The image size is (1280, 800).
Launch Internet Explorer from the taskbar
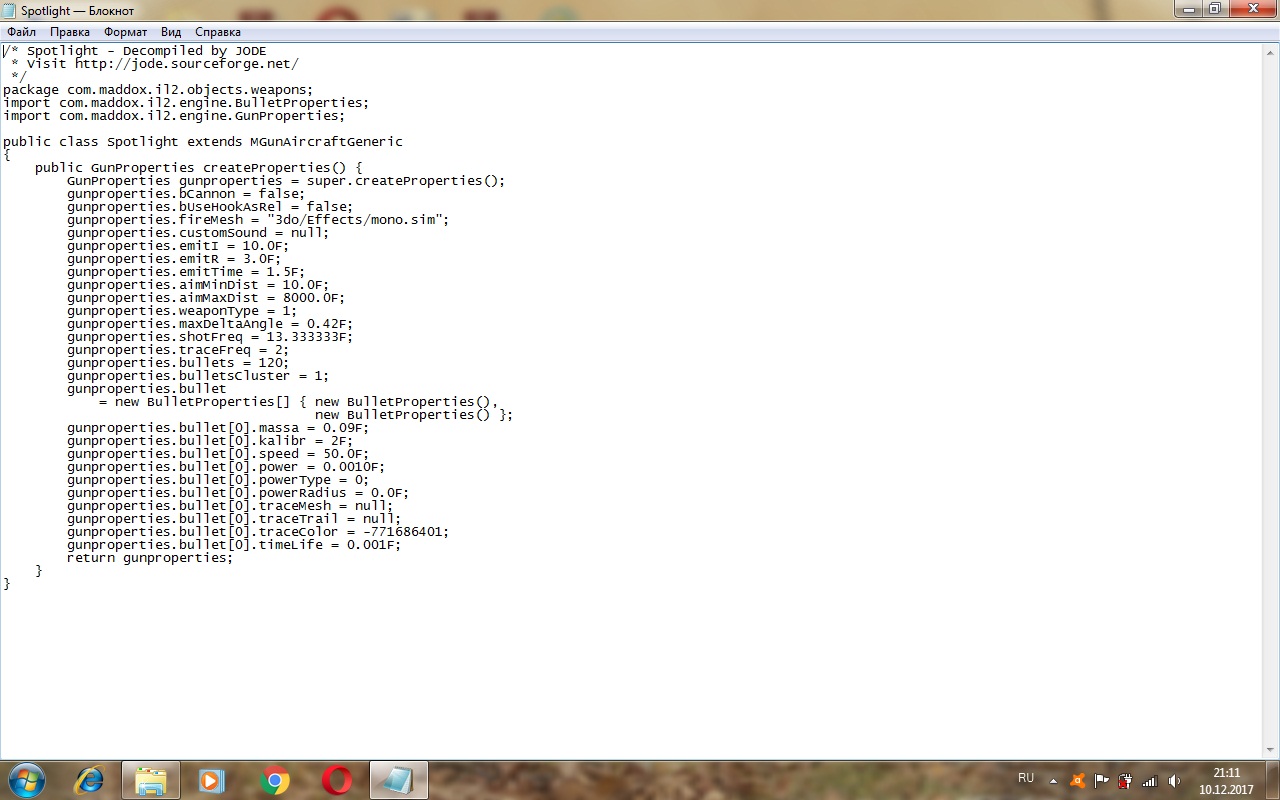(88, 780)
